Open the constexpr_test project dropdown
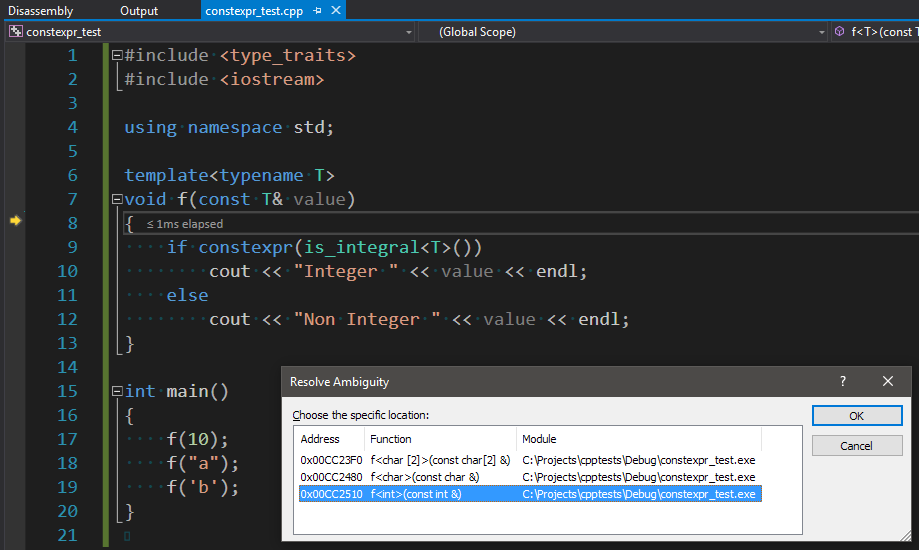 tap(409, 32)
